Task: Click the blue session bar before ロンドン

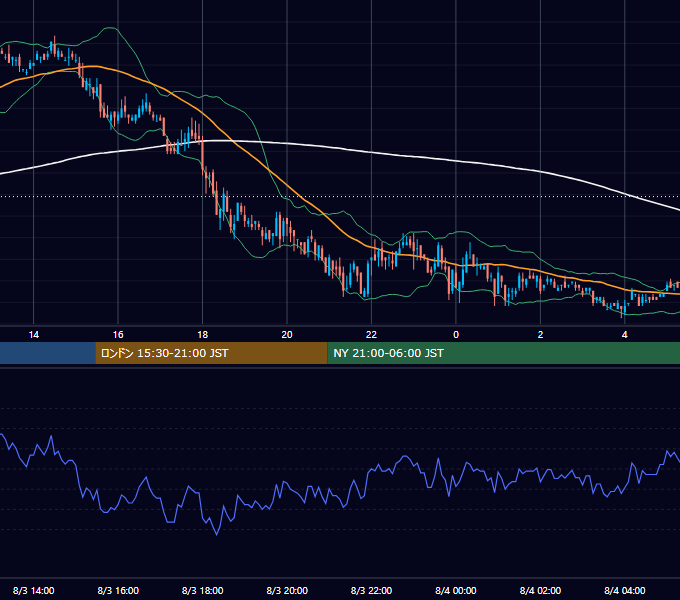Action: 48,353
